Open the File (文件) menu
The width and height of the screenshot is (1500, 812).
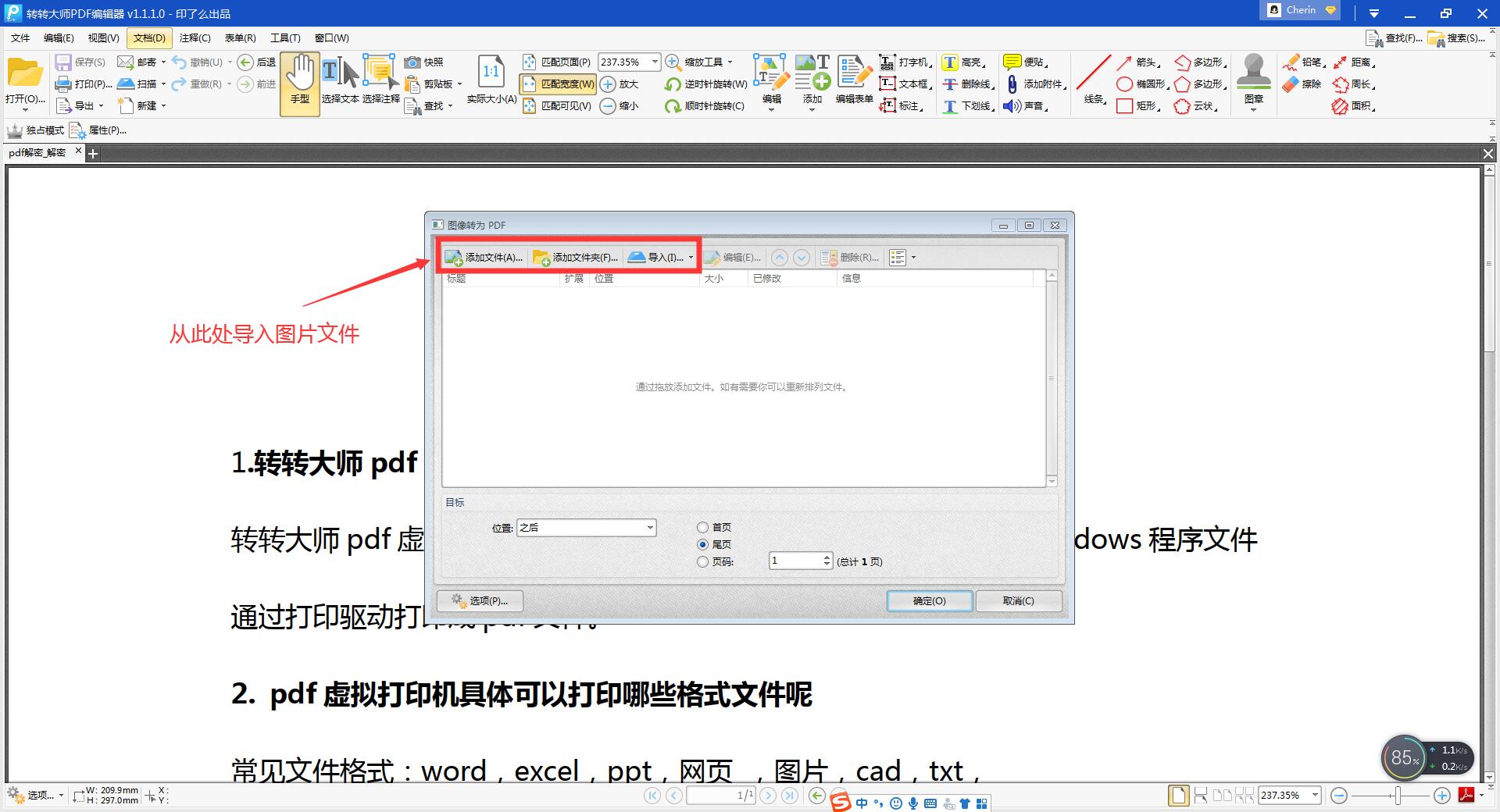coord(20,37)
